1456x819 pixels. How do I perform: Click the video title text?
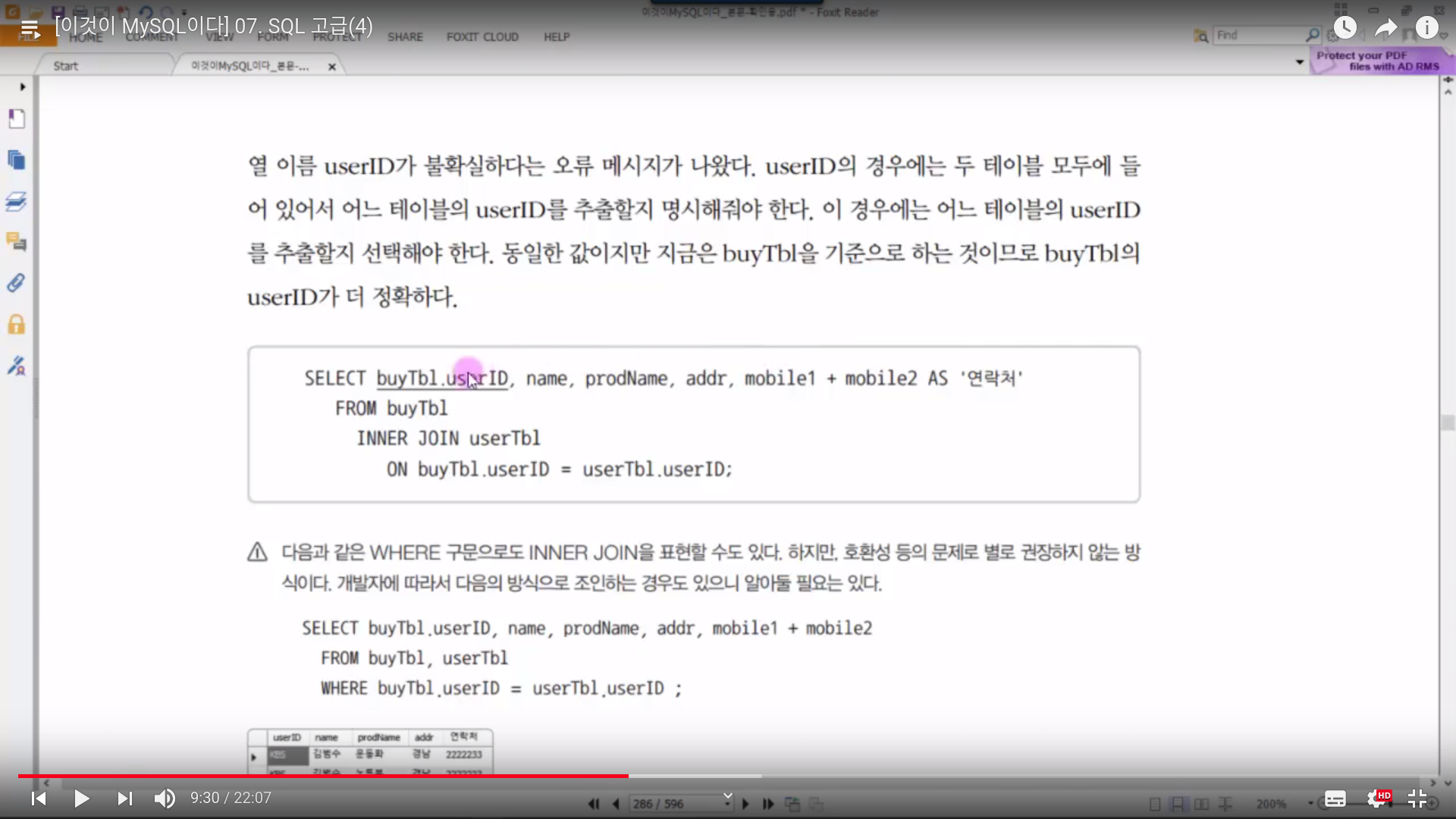(214, 27)
